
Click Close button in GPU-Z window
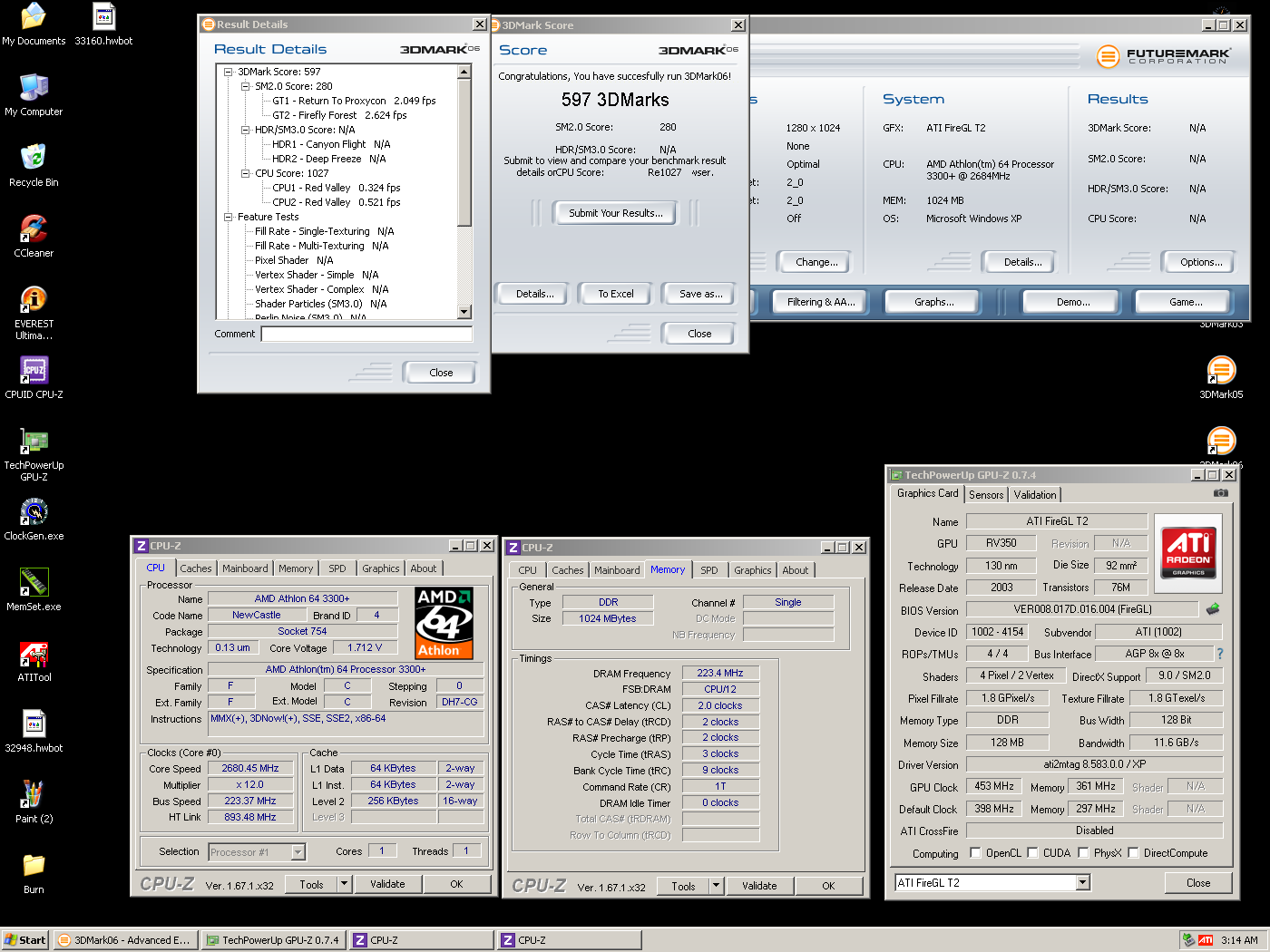pos(1198,883)
